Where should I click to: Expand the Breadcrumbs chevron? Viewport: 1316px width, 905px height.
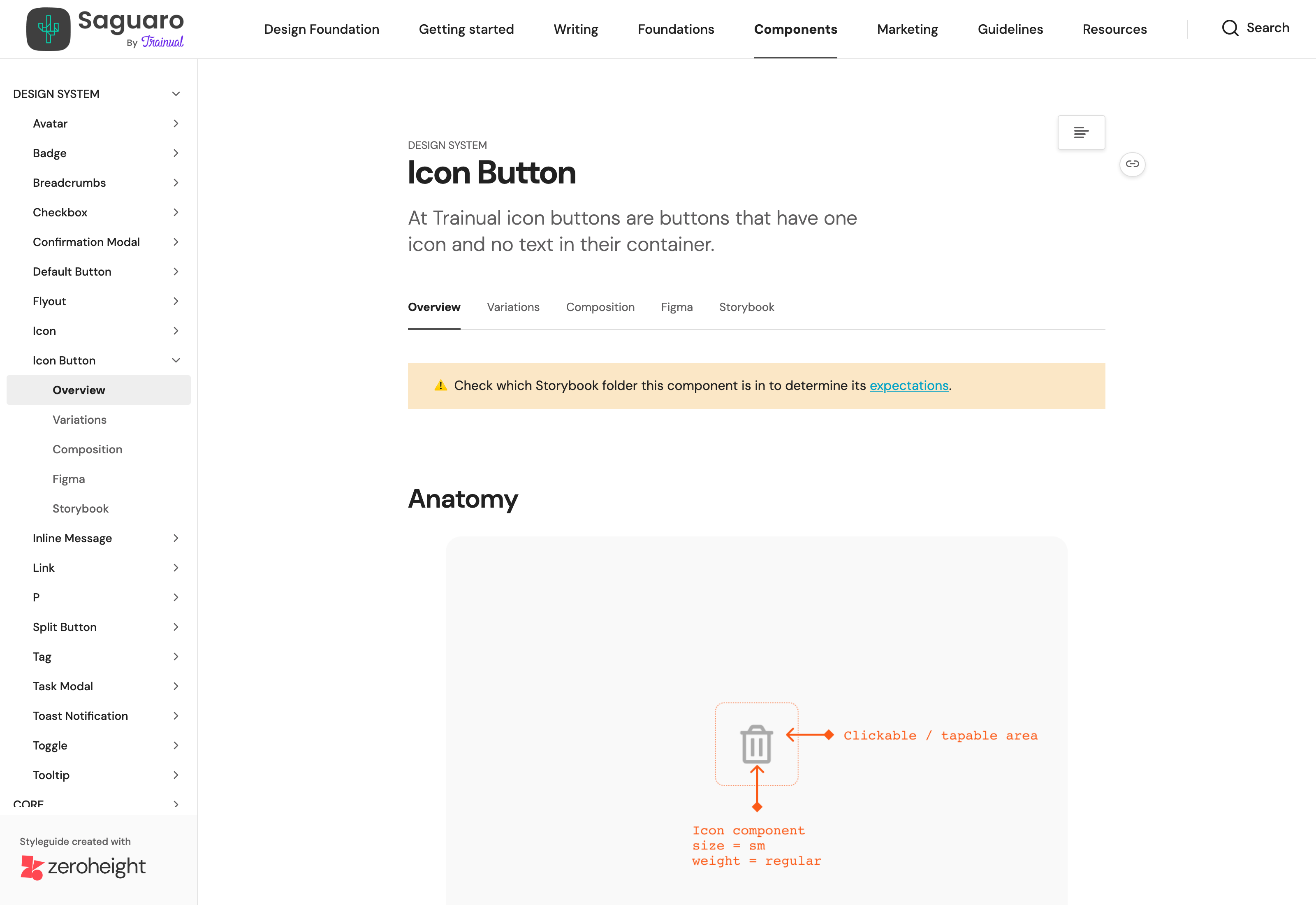coord(176,183)
